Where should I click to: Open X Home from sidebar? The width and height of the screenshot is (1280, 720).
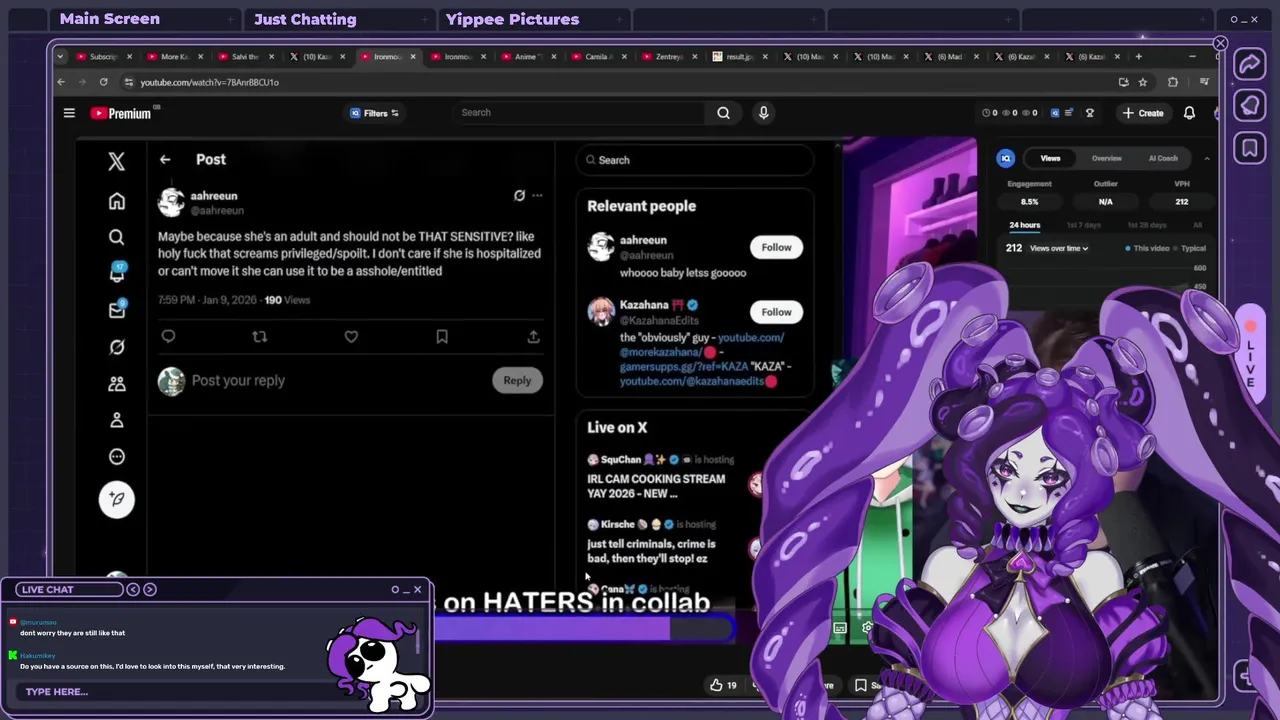click(116, 202)
